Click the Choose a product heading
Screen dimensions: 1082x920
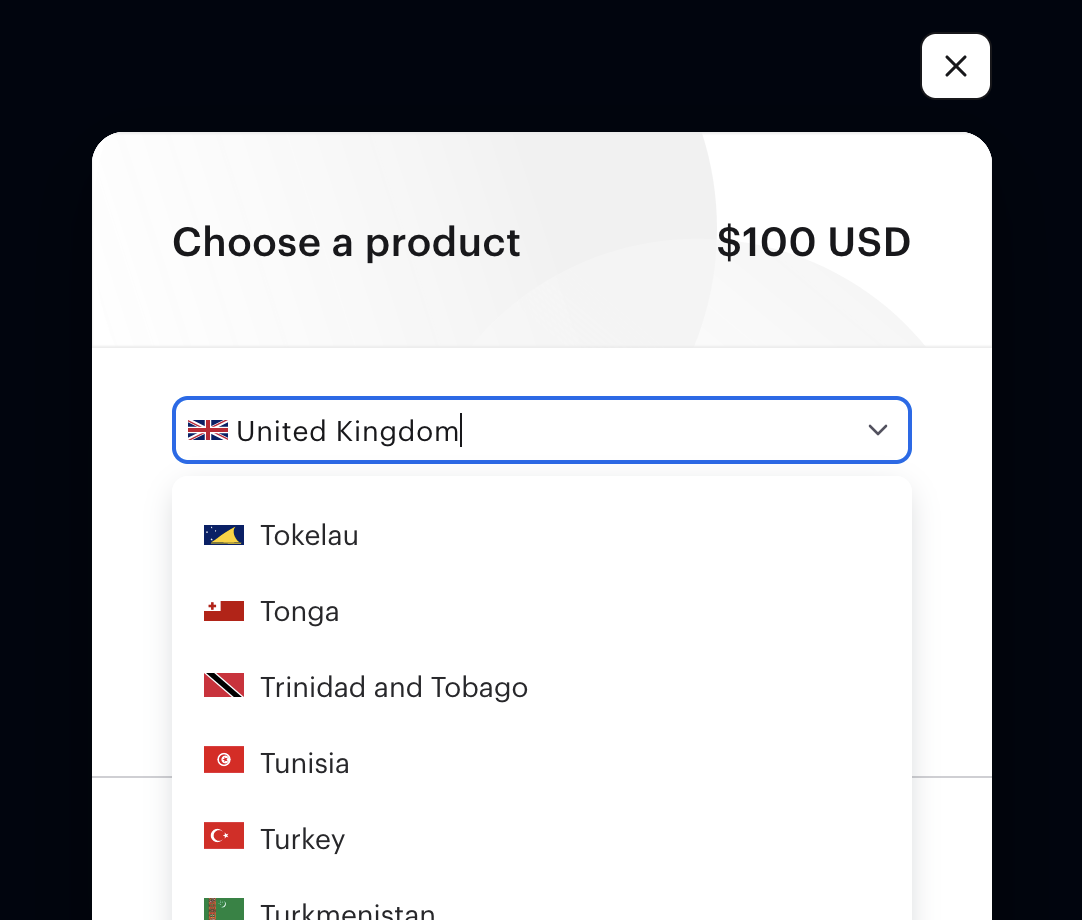[346, 242]
